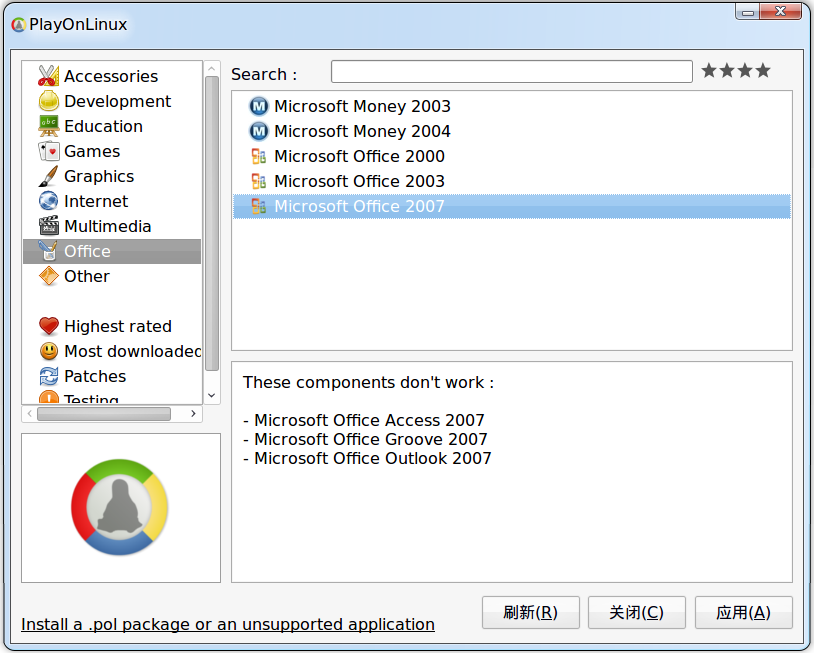Select the Other category label
The height and width of the screenshot is (653, 814).
(x=87, y=276)
